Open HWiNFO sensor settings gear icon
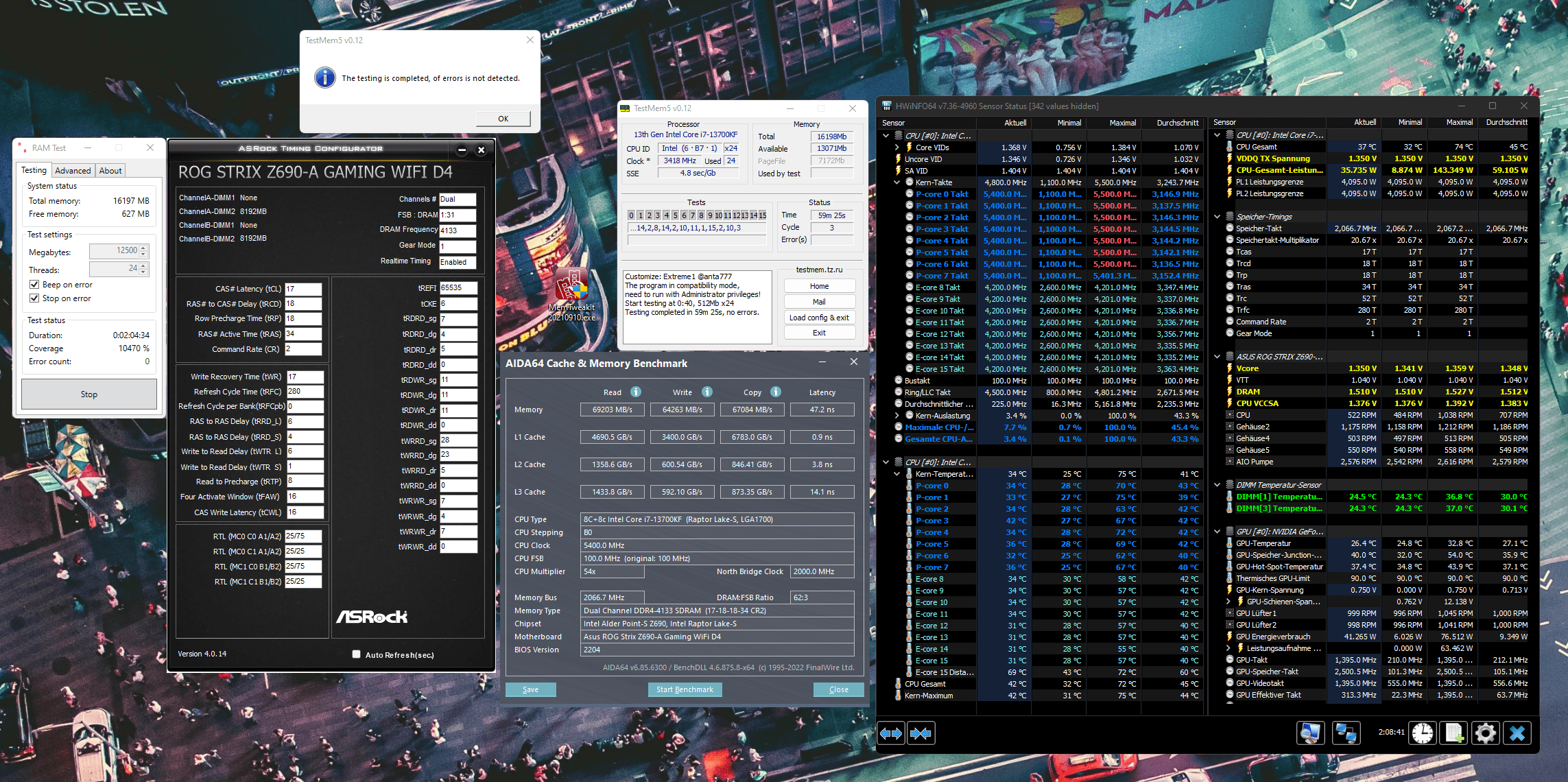Image resolution: width=1568 pixels, height=782 pixels. coord(1485,733)
